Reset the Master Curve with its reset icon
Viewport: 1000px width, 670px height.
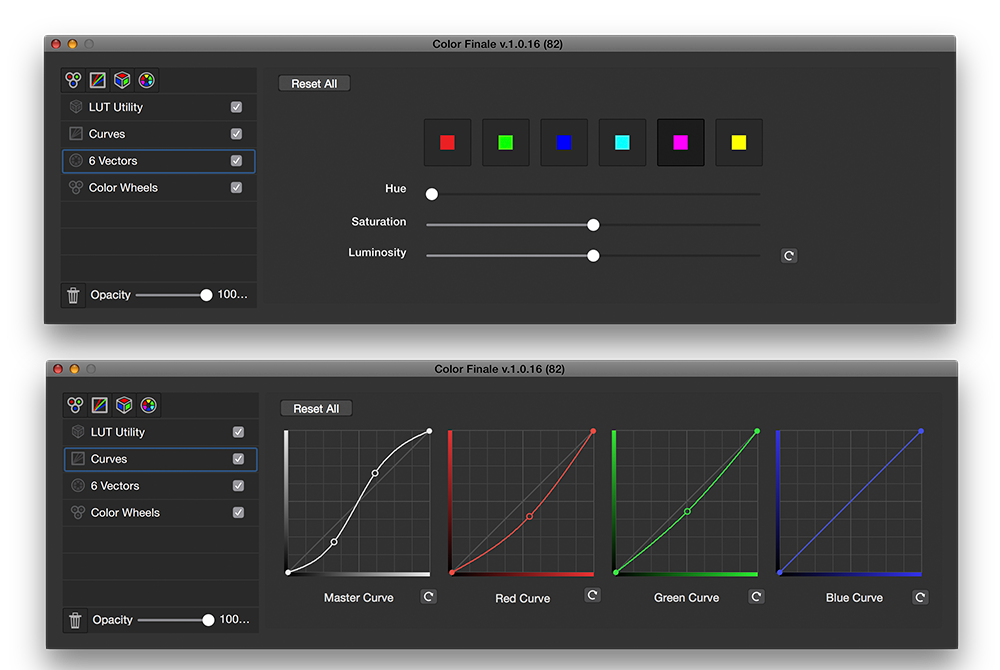428,596
